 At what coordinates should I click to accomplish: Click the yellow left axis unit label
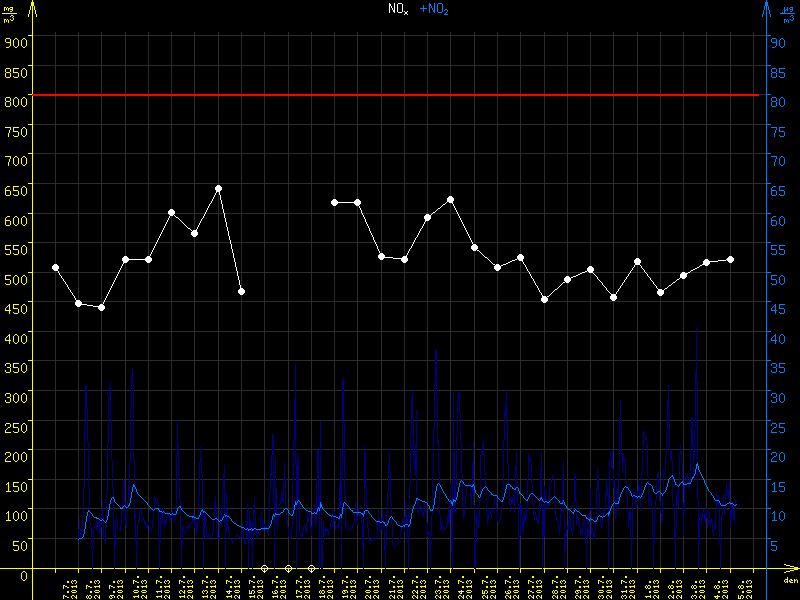pos(9,12)
